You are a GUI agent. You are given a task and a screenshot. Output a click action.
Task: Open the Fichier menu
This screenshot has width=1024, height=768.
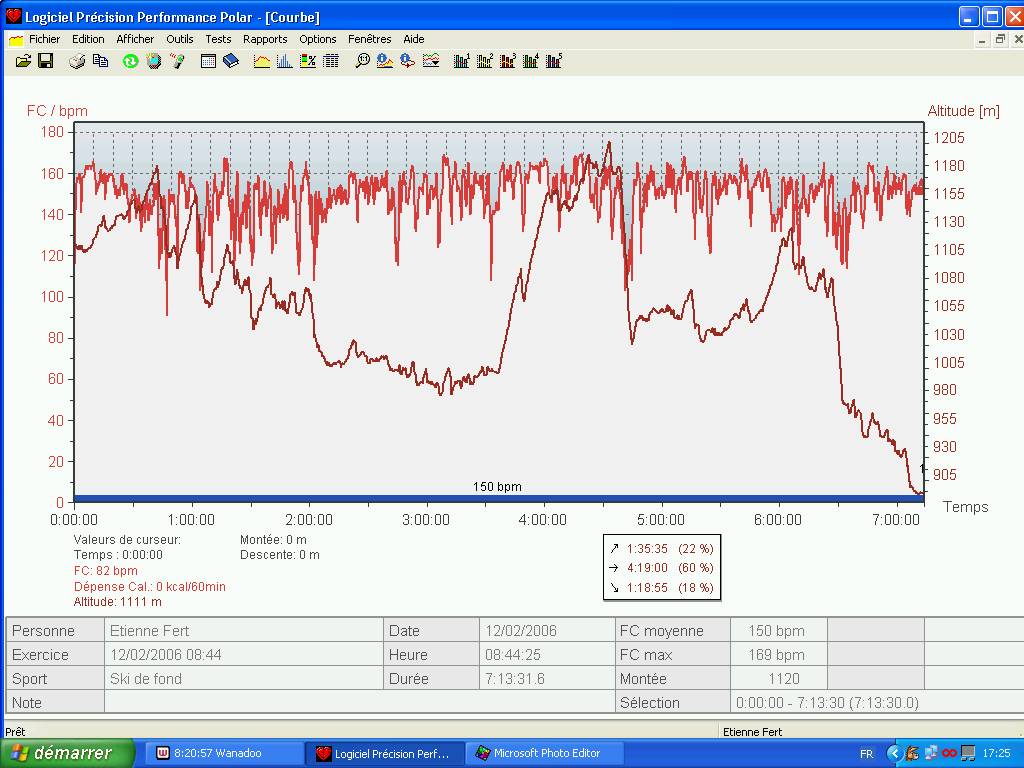(x=44, y=39)
